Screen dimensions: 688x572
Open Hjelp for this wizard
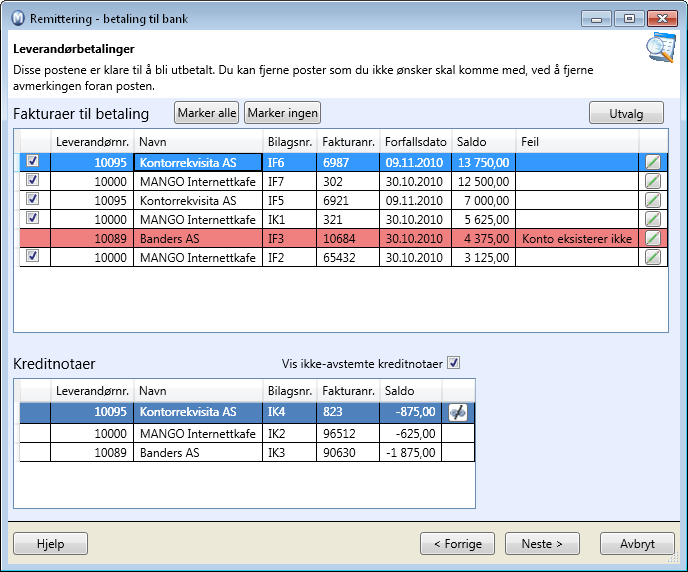click(x=50, y=544)
